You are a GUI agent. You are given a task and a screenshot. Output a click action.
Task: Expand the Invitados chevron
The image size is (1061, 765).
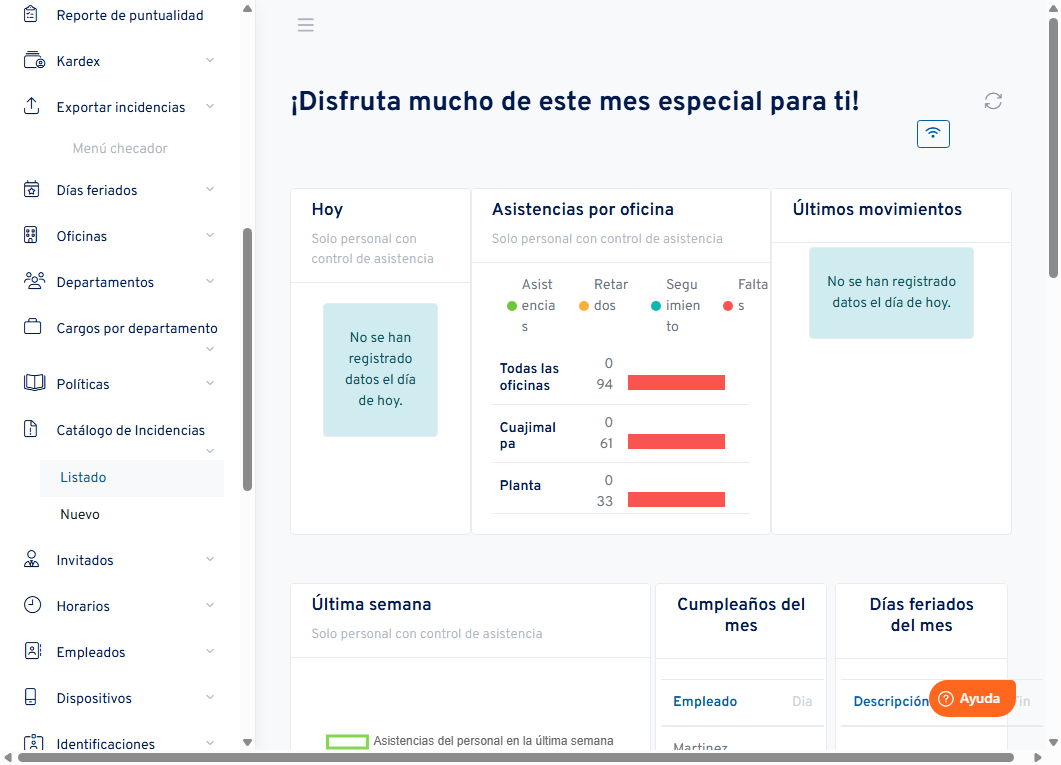tap(210, 559)
